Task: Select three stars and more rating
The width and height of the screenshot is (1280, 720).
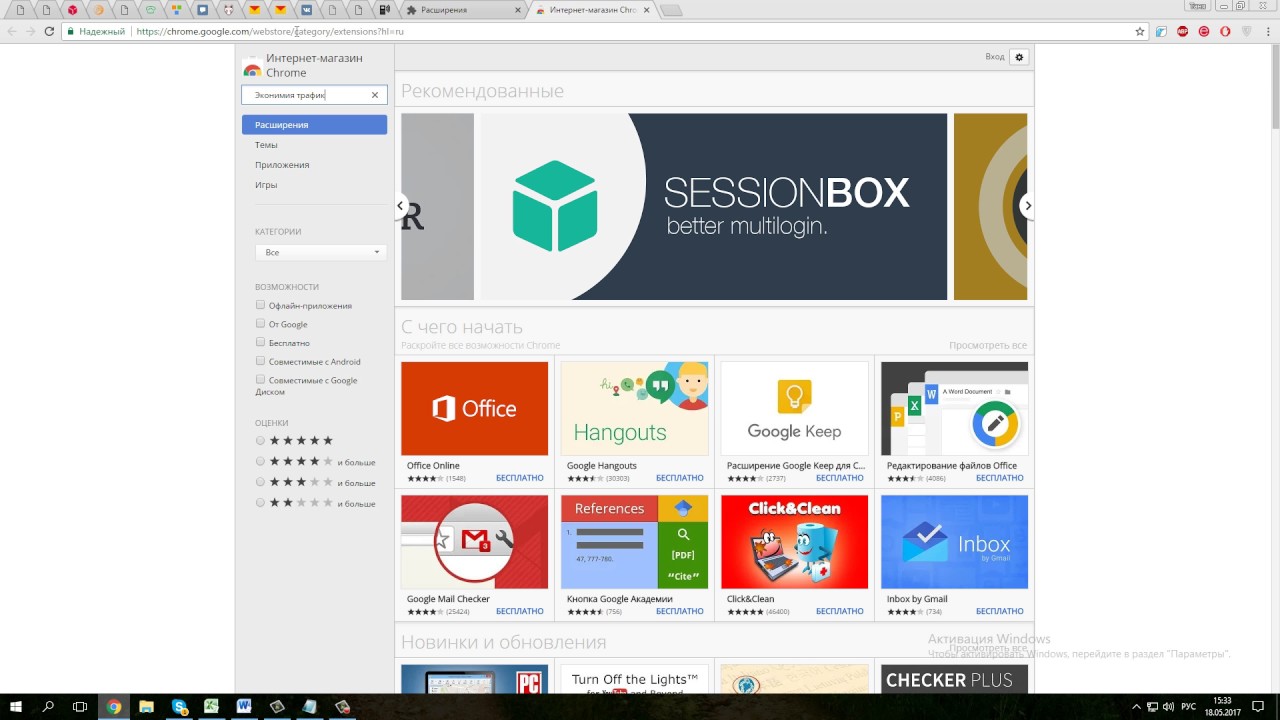Action: (261, 482)
